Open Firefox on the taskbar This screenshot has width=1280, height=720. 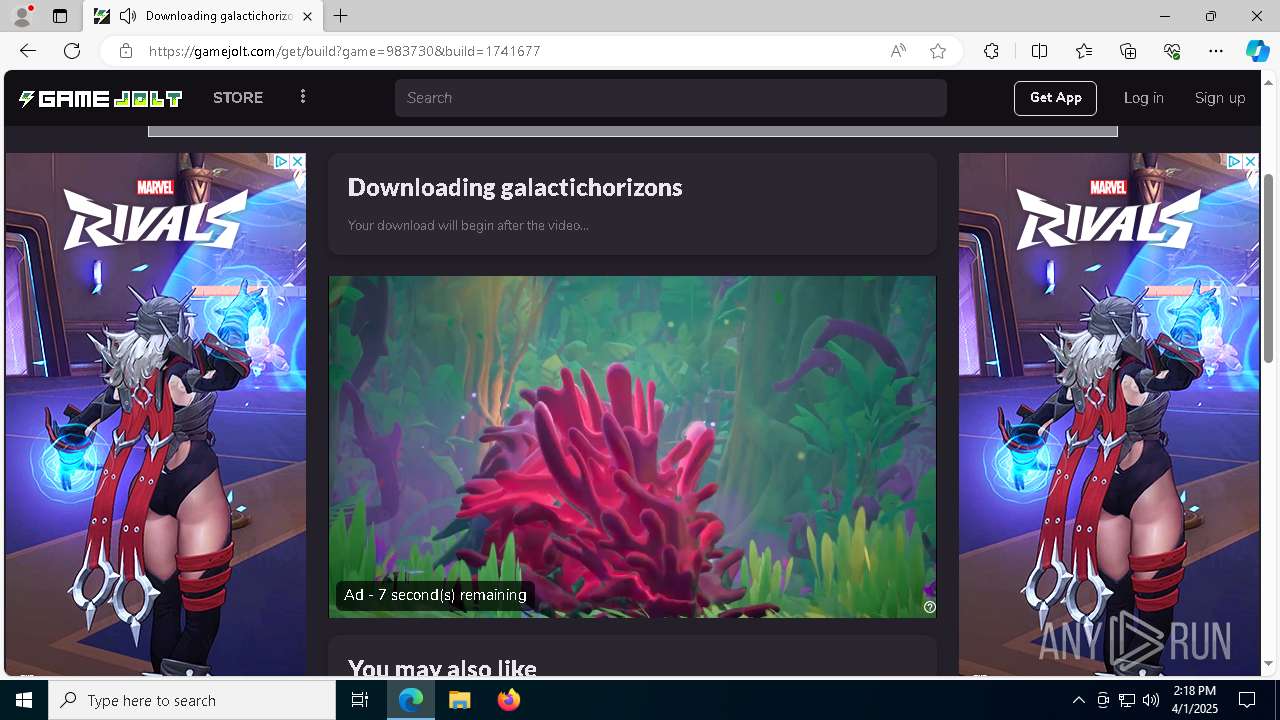(x=509, y=700)
